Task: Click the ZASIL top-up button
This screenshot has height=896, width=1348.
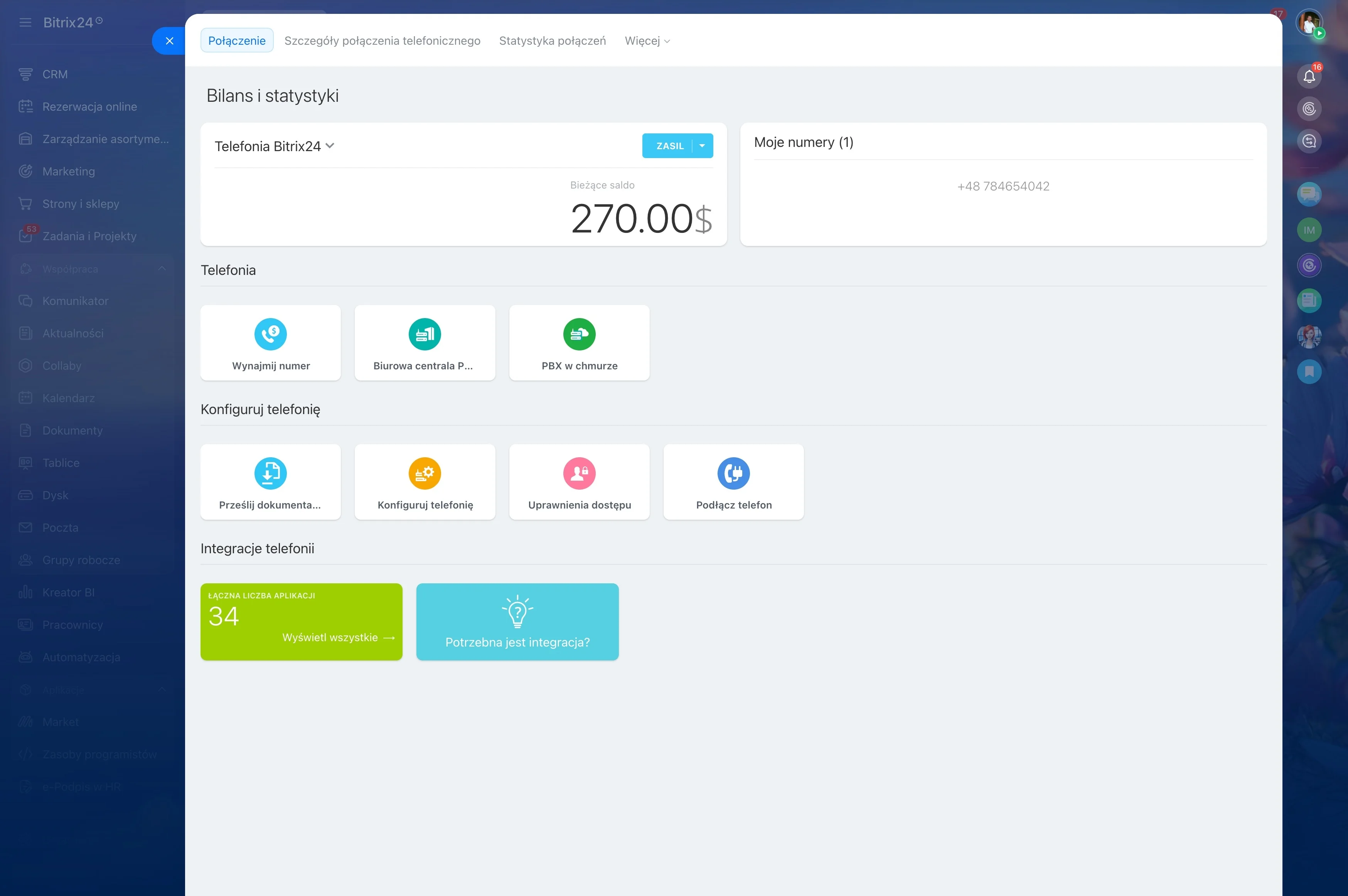Action: click(667, 146)
